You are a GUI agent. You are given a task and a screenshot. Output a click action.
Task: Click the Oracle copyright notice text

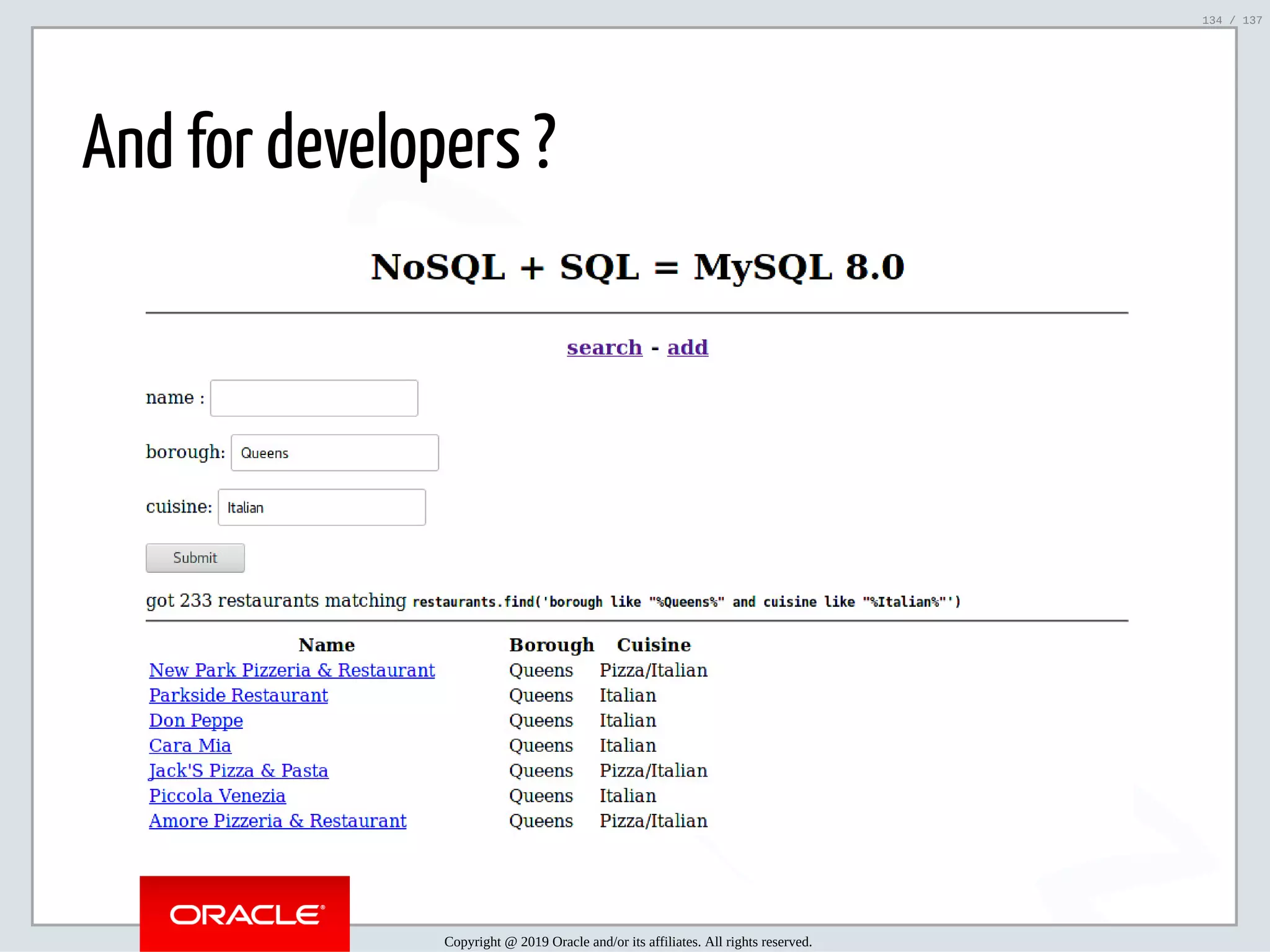(628, 942)
